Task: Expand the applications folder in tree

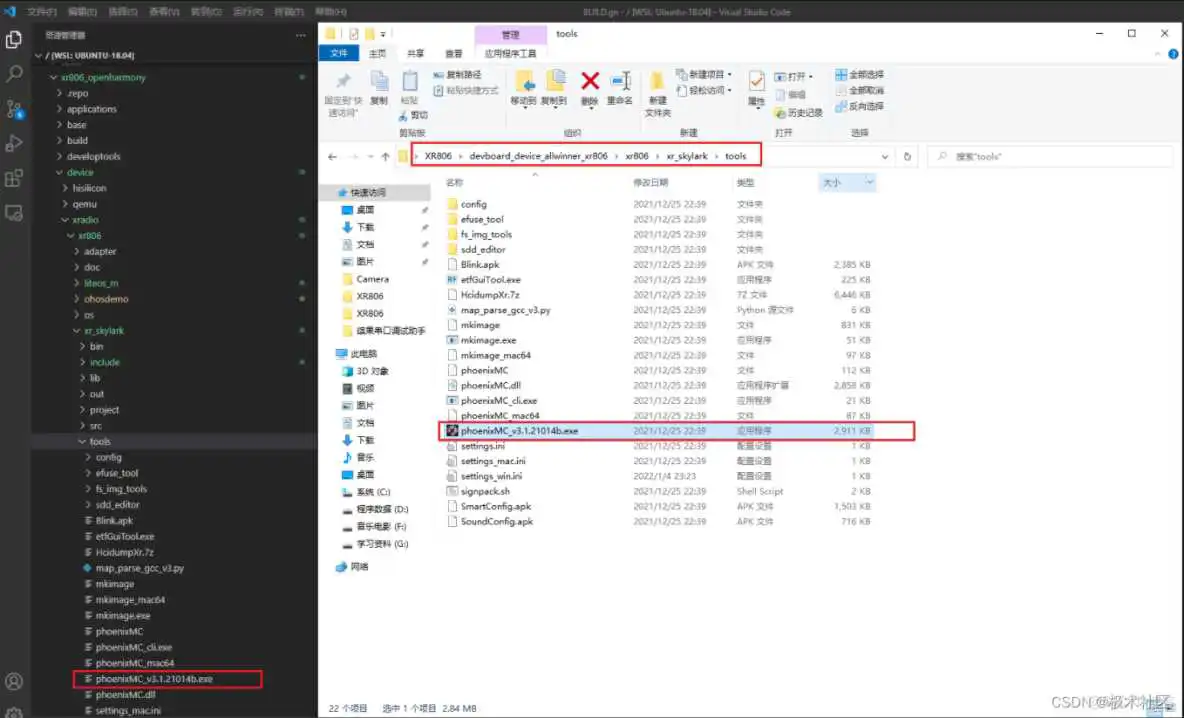Action: (x=92, y=109)
